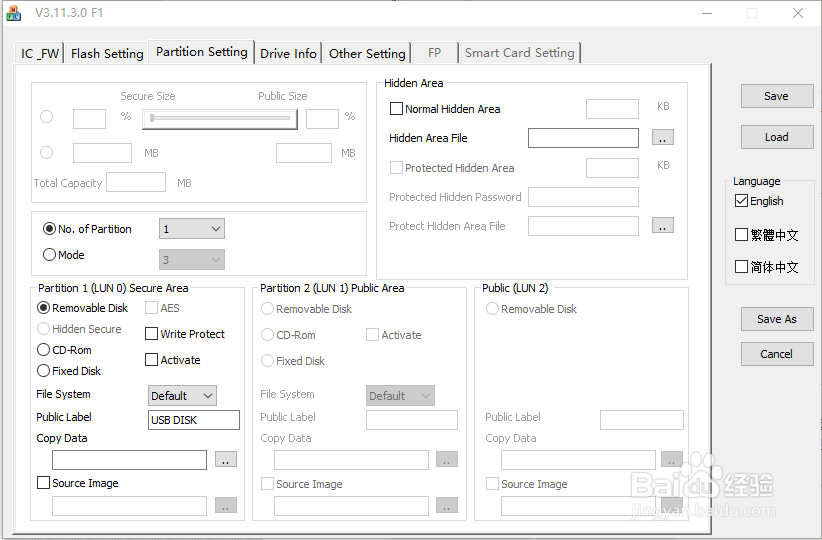Choose Fixed Disk for Partition 1
Screen dimensions: 822x540
44,371
